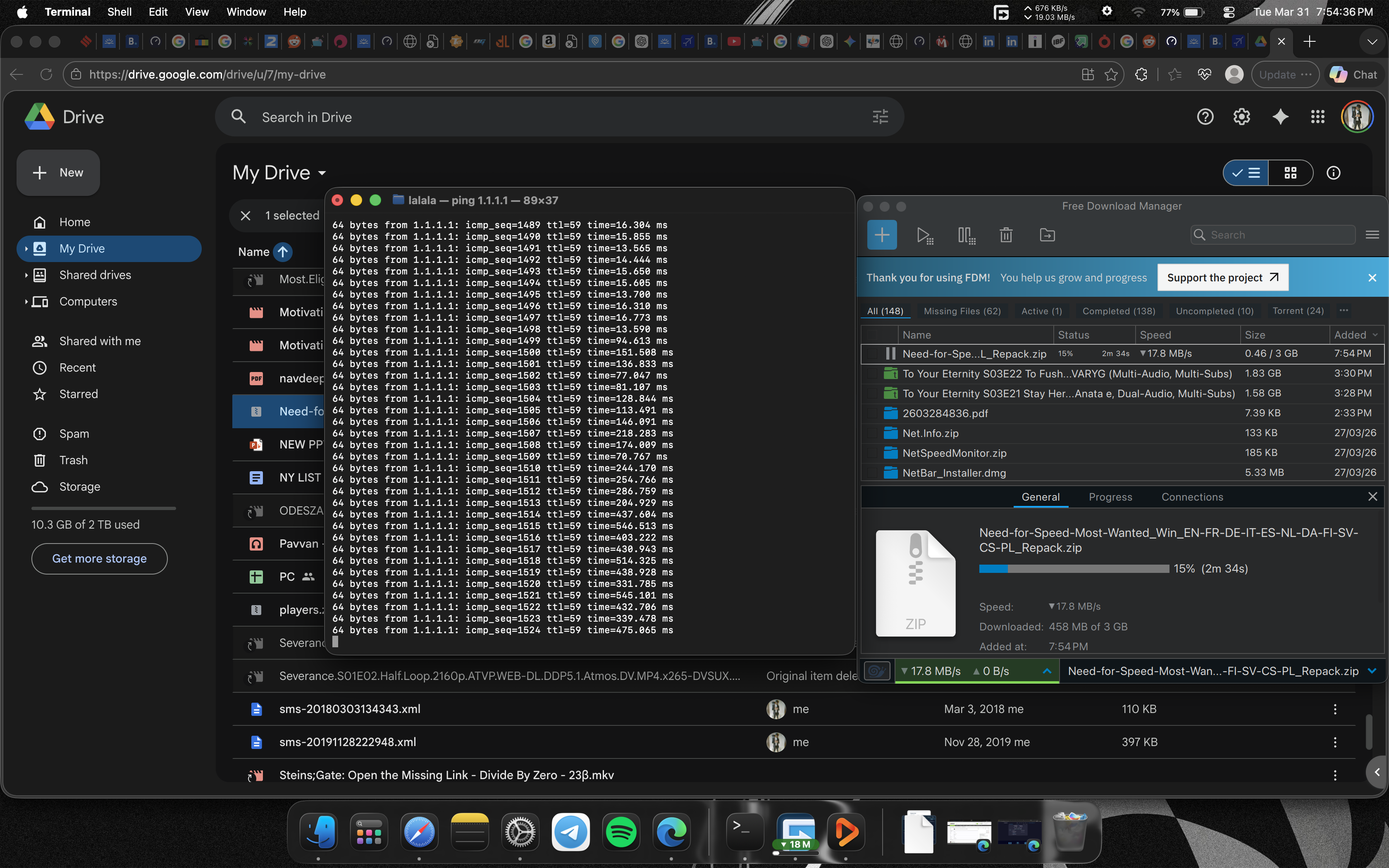Open Drive search filter options icon
This screenshot has height=868, width=1389.
[880, 117]
